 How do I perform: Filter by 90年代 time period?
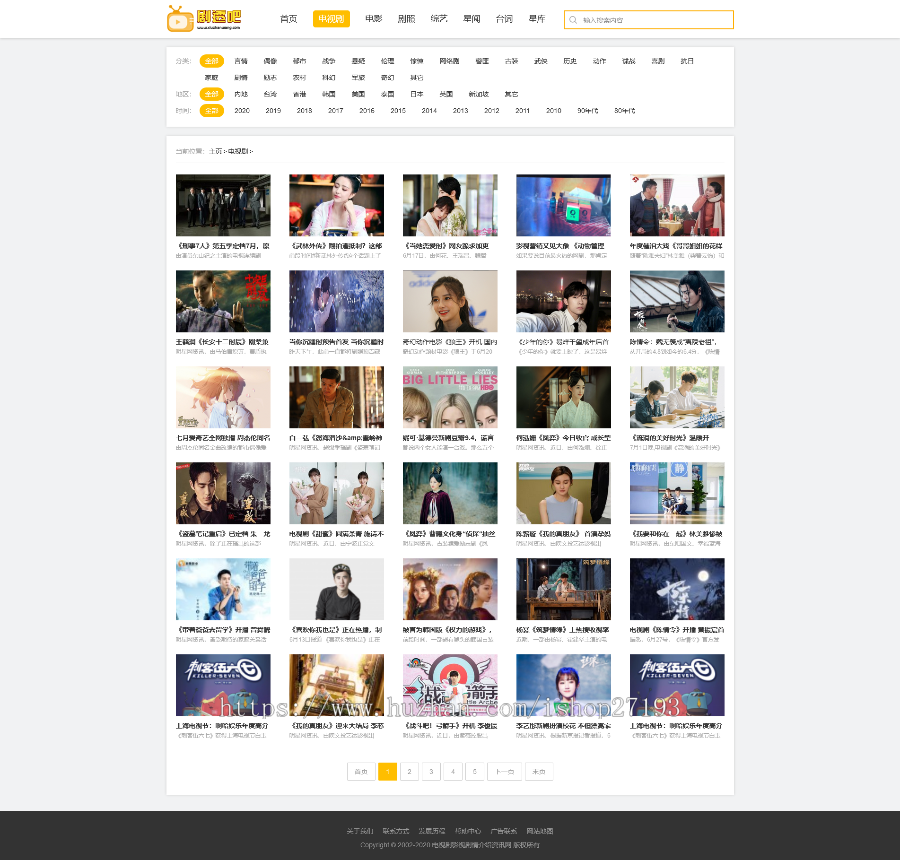(588, 110)
